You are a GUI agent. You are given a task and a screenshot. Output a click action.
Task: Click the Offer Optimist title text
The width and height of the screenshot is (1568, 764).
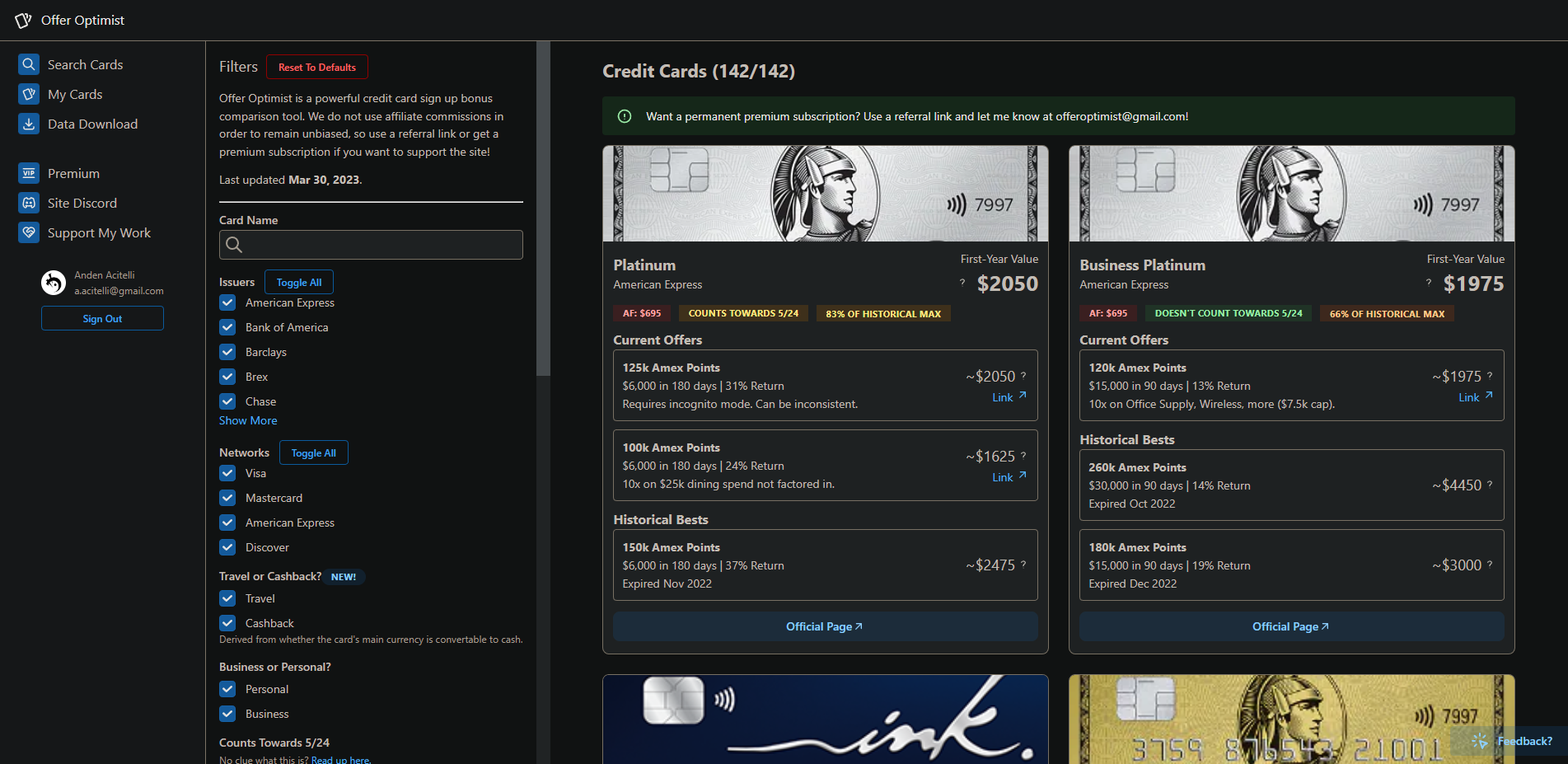click(82, 20)
